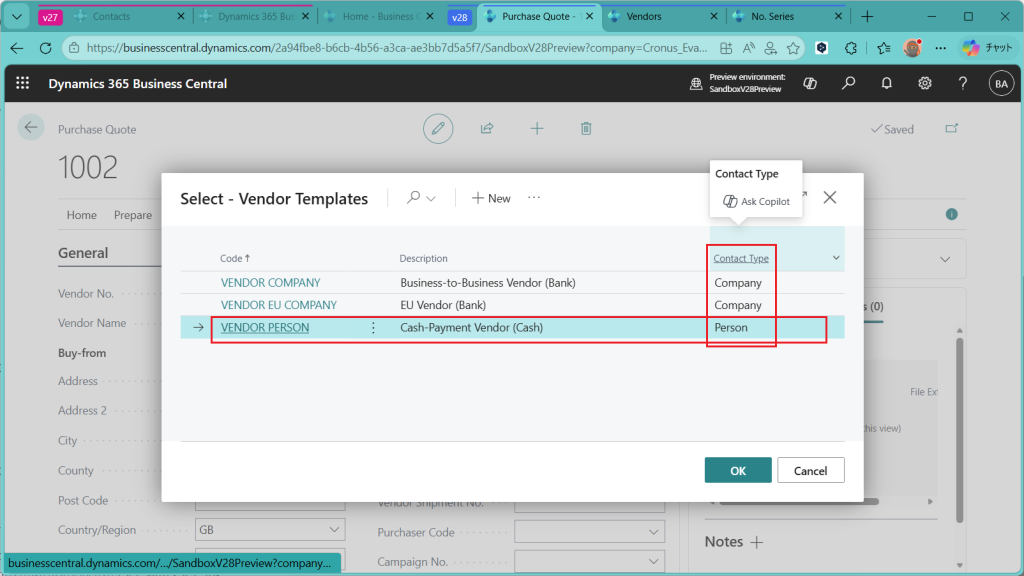Open the Country/Region GB dropdown
1024x576 pixels.
pyautogui.click(x=334, y=530)
